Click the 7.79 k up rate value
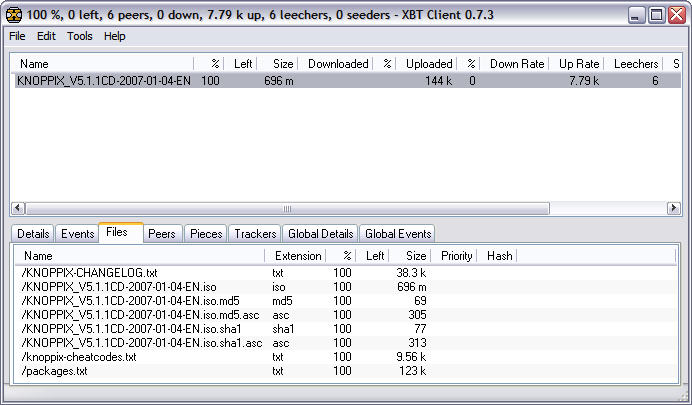This screenshot has width=692, height=405. (x=584, y=81)
